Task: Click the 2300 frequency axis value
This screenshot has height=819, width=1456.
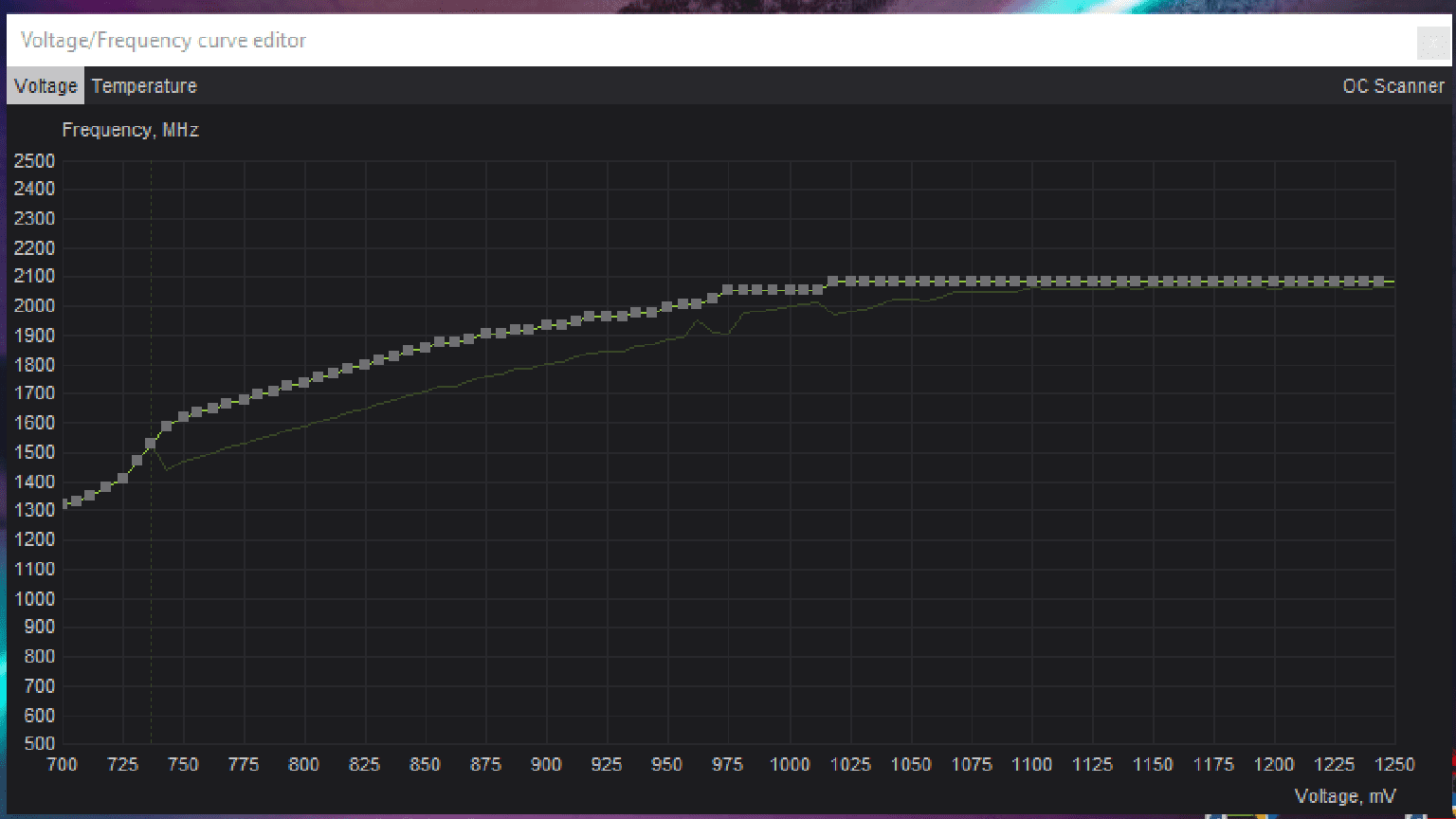Action: 34,219
